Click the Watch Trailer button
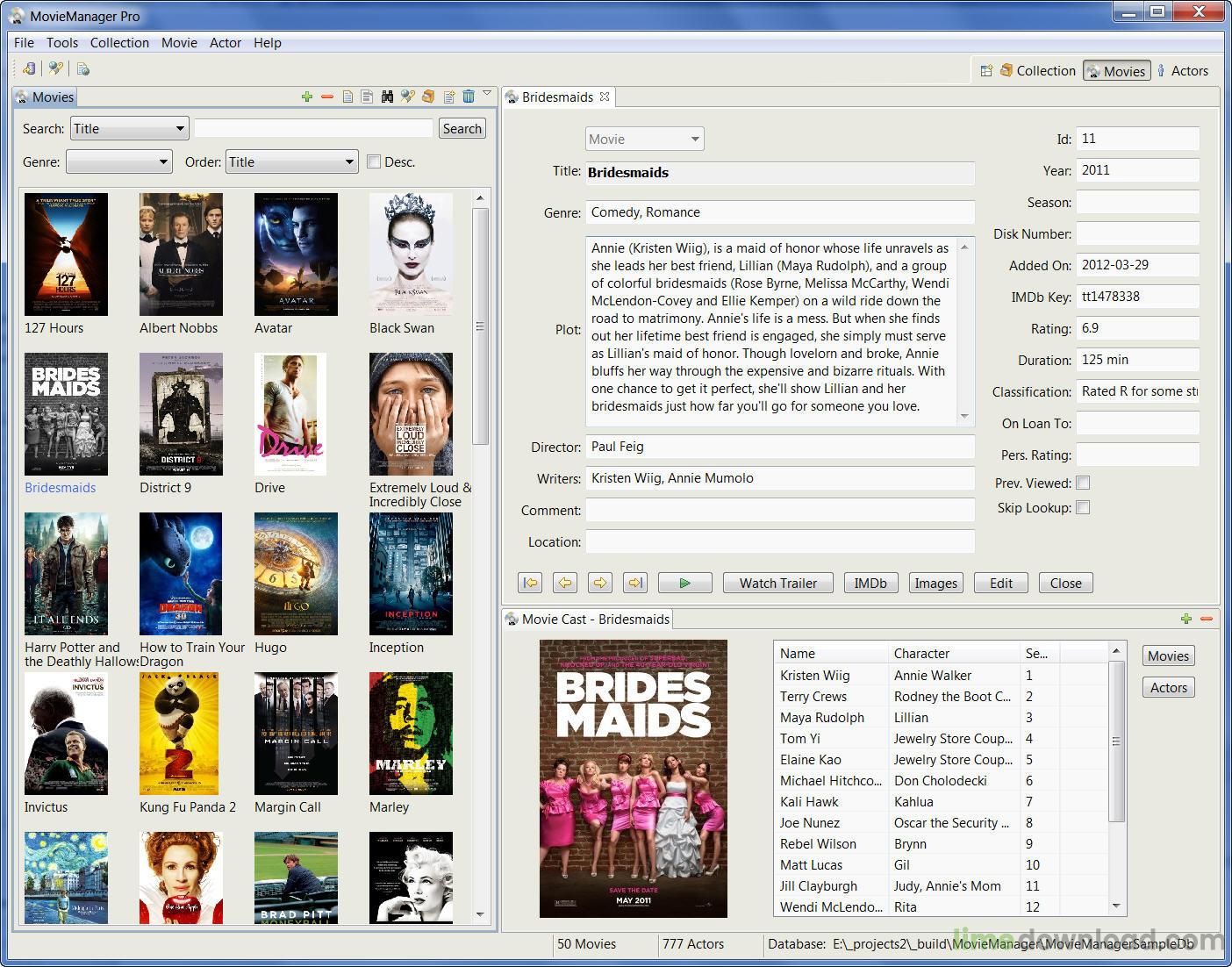The image size is (1232, 967). pos(777,582)
